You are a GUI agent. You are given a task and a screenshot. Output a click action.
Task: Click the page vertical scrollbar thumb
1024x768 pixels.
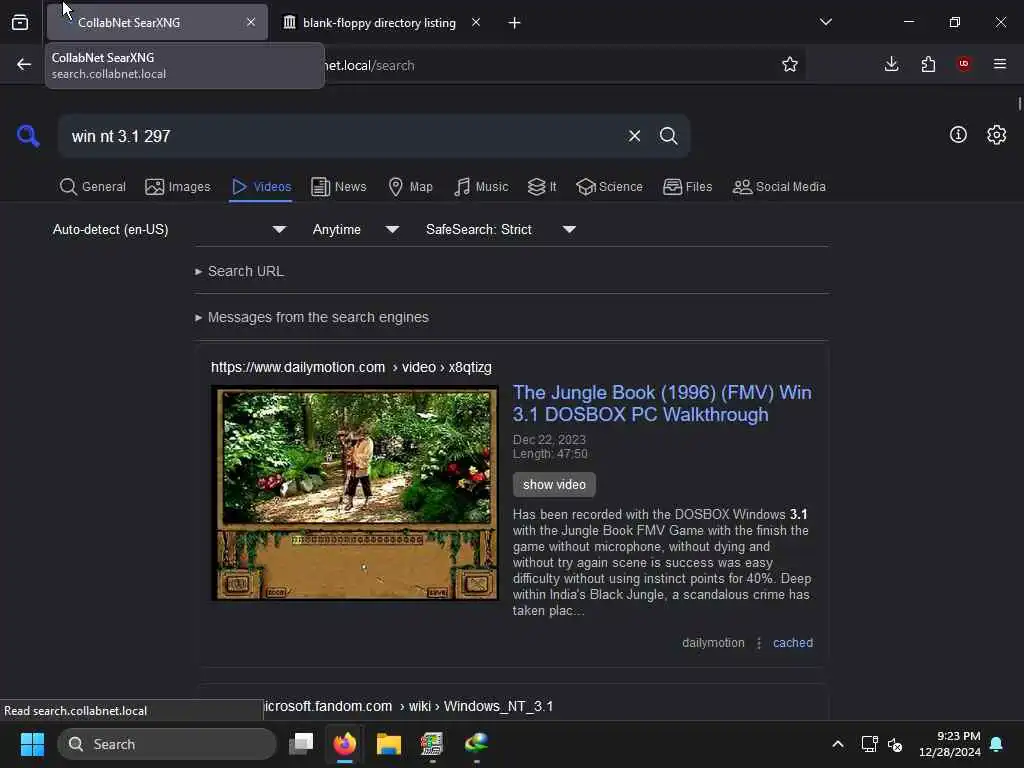pos(1019,104)
